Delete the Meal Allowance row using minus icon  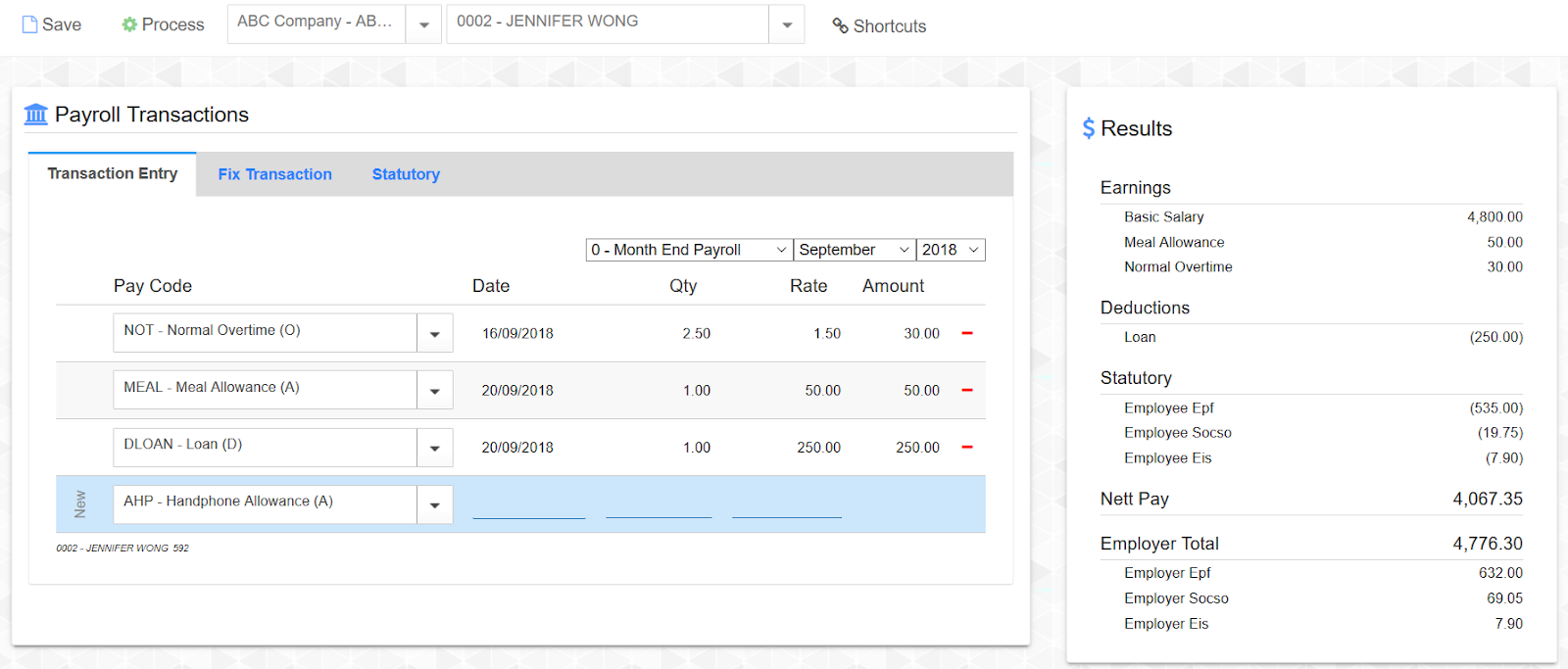[967, 390]
